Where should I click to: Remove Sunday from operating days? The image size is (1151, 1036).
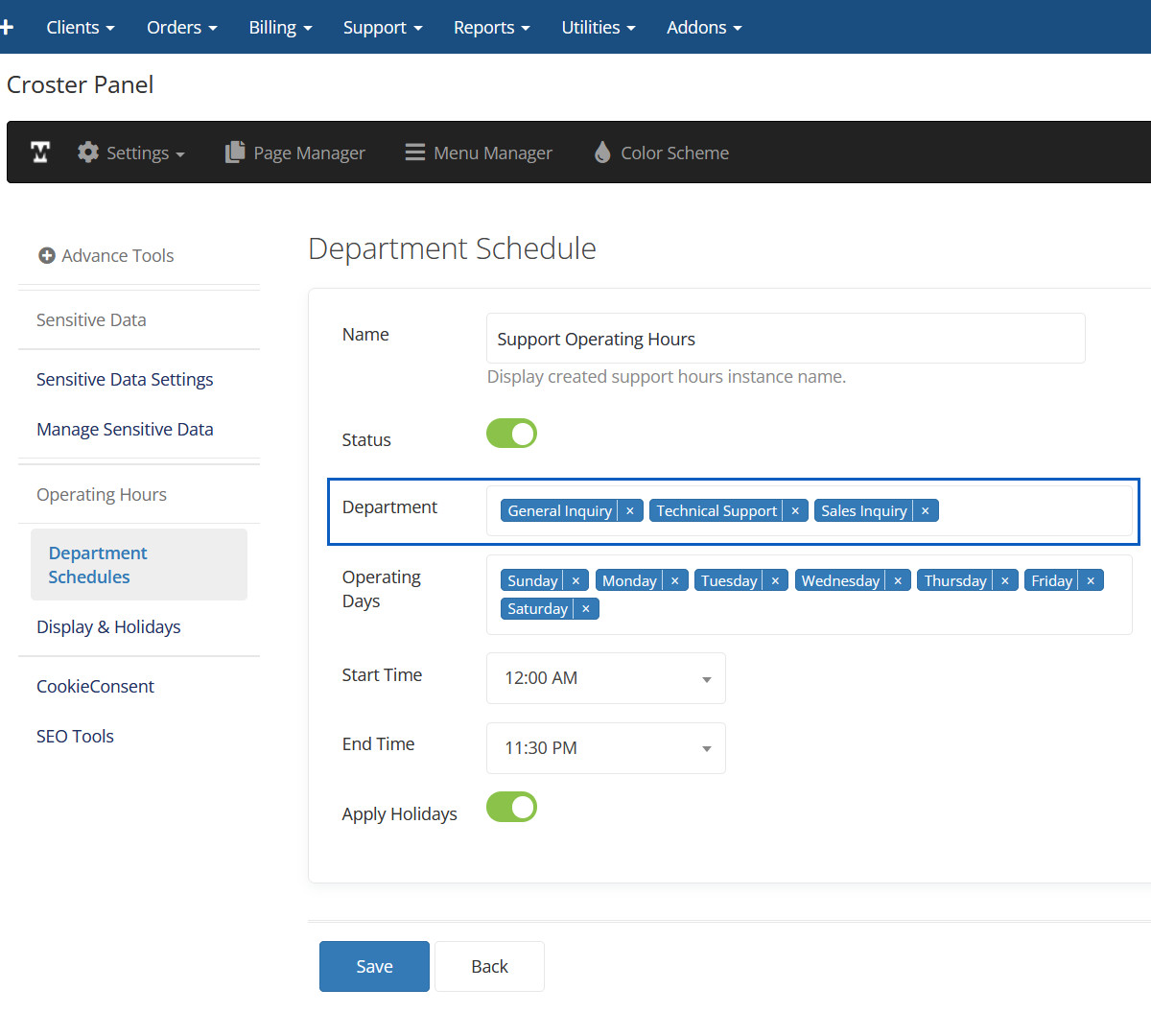pos(575,581)
